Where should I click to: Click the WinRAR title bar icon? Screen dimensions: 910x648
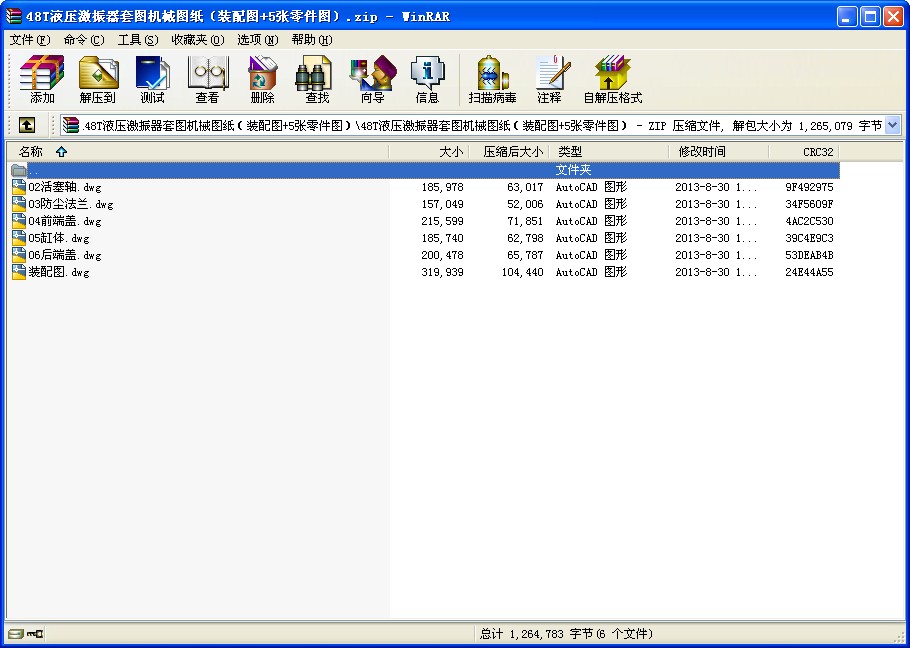pos(14,16)
